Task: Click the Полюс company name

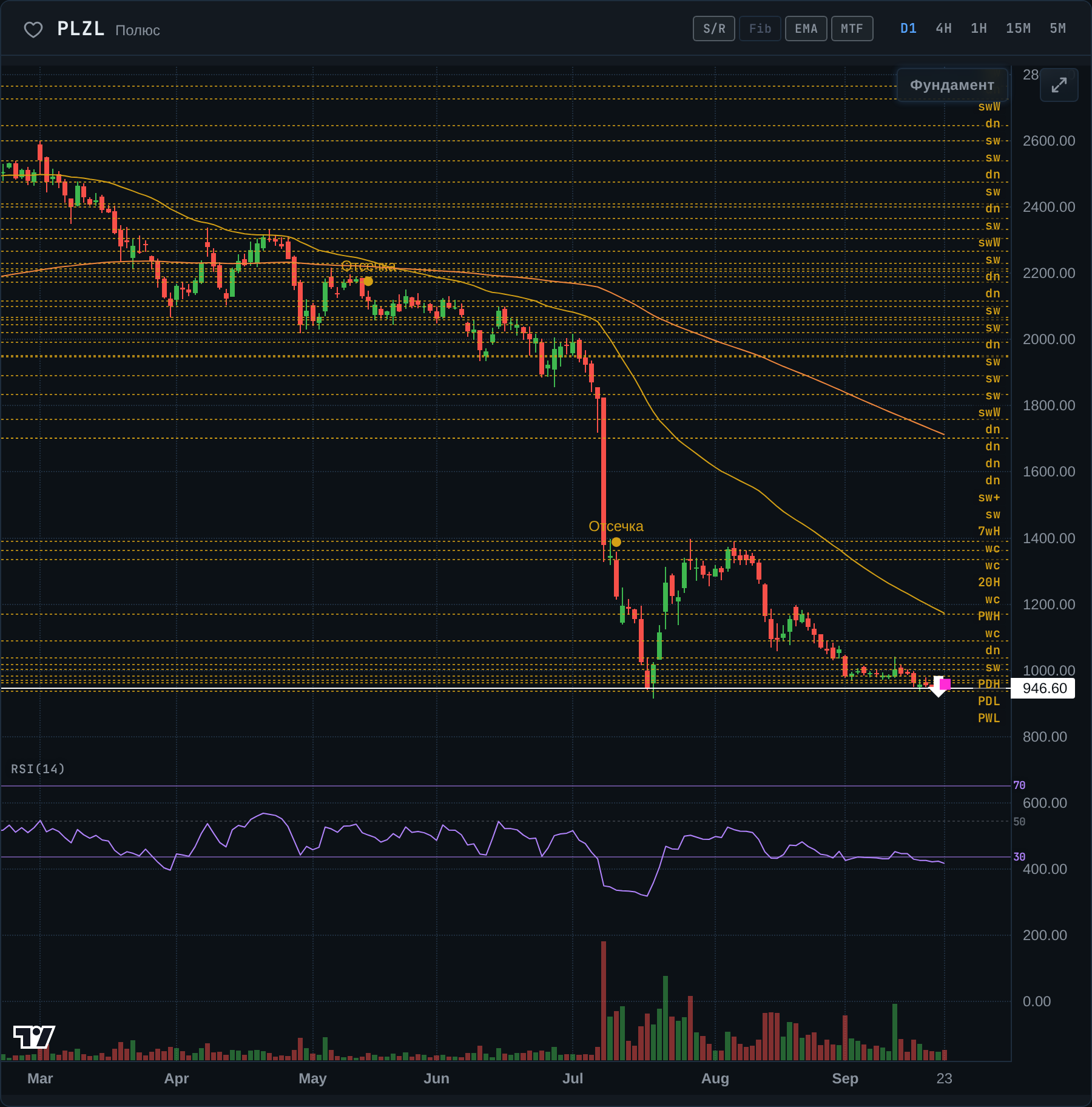Action: pos(138,30)
